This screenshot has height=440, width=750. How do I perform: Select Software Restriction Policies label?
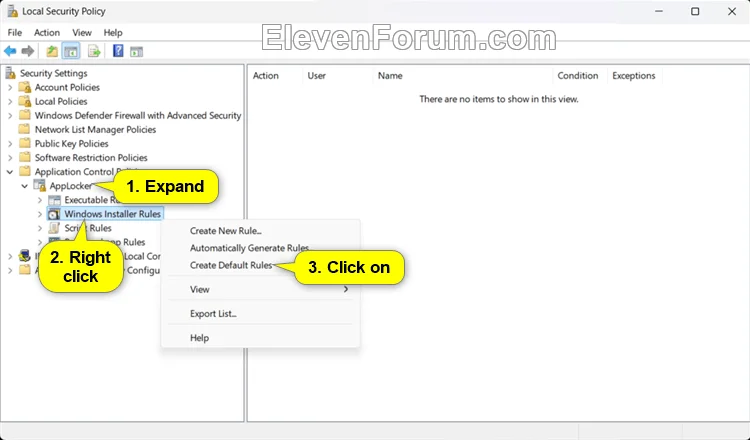coord(91,157)
